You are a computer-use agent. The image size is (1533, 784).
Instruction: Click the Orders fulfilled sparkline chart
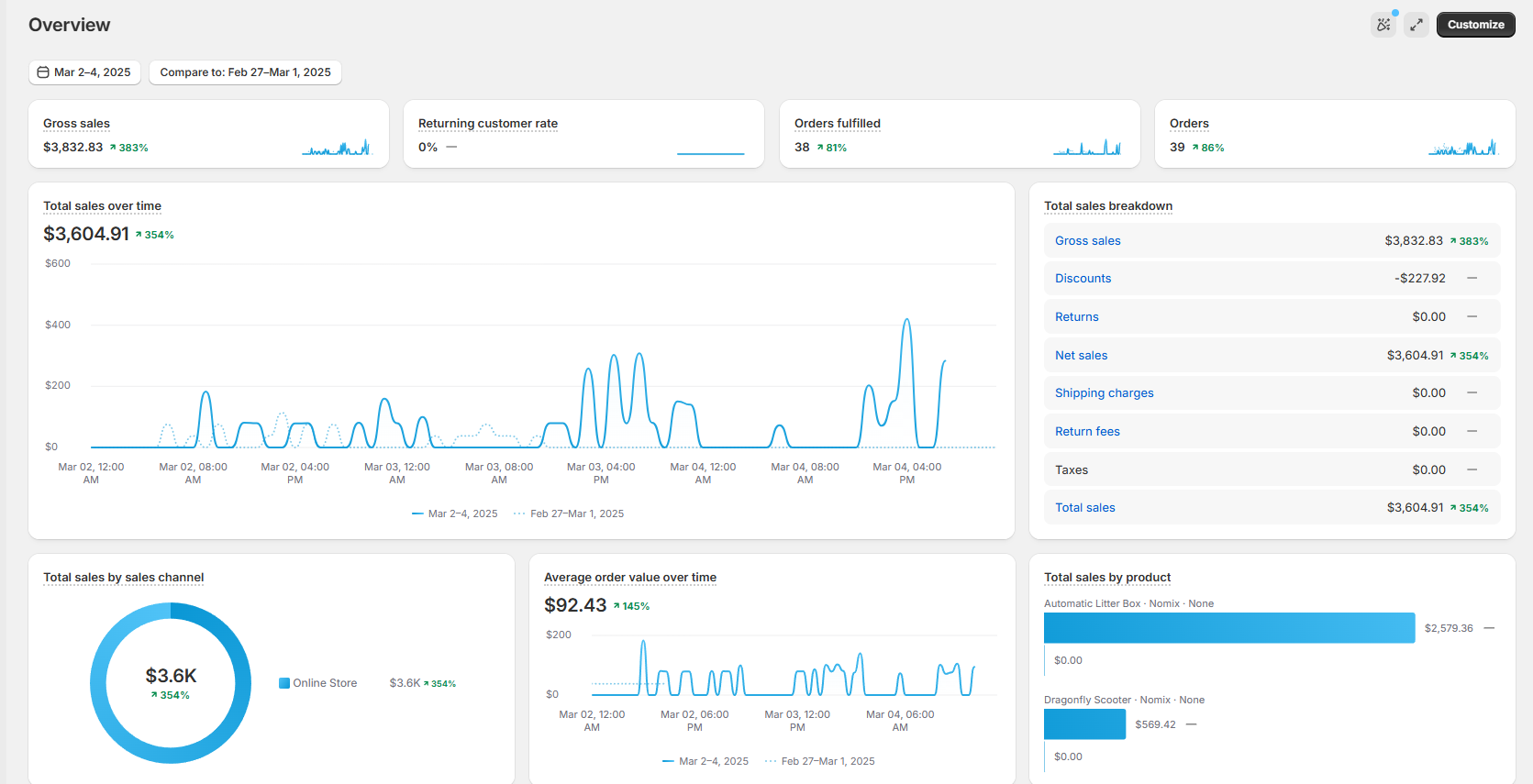point(1087,148)
